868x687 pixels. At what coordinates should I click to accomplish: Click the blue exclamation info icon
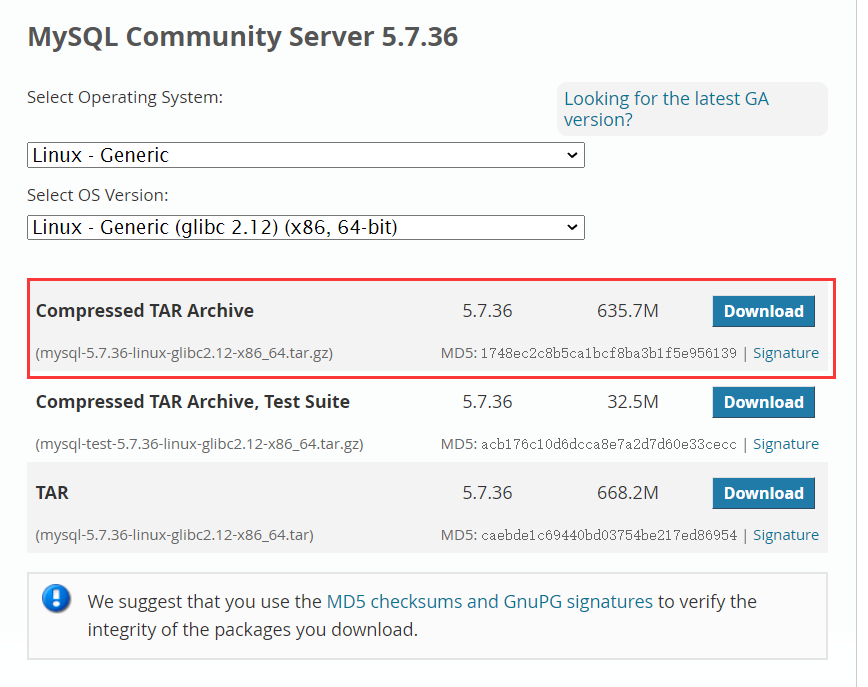(x=56, y=598)
